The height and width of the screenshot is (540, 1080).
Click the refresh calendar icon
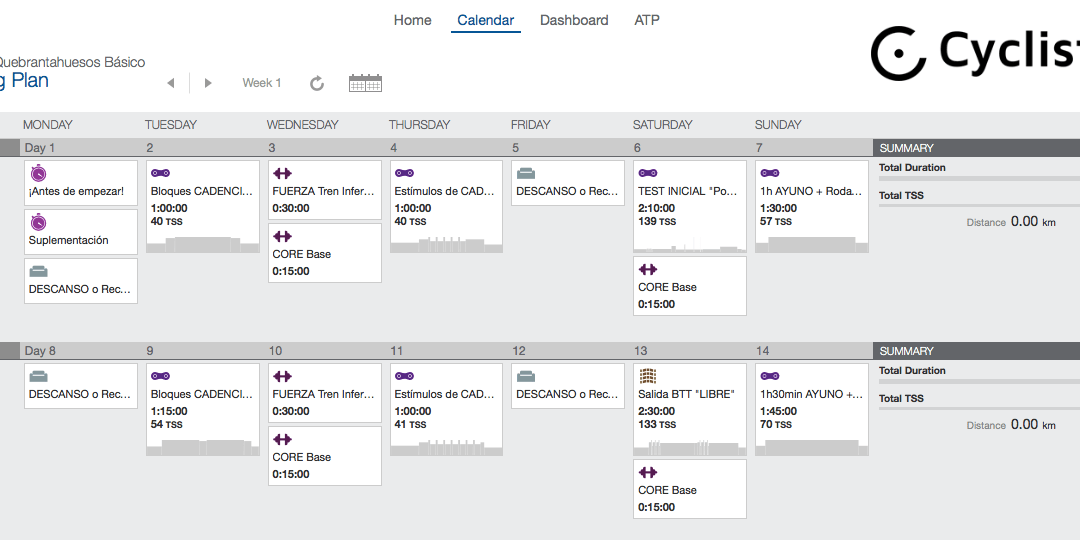pyautogui.click(x=317, y=83)
